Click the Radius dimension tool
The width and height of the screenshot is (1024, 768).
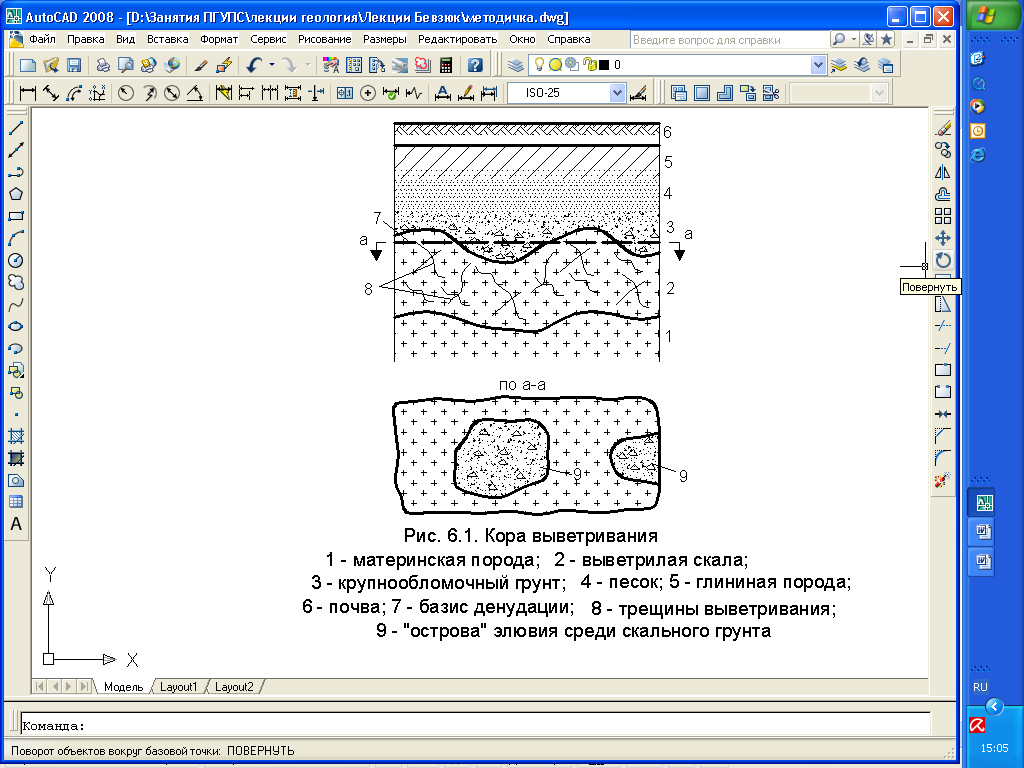click(125, 93)
